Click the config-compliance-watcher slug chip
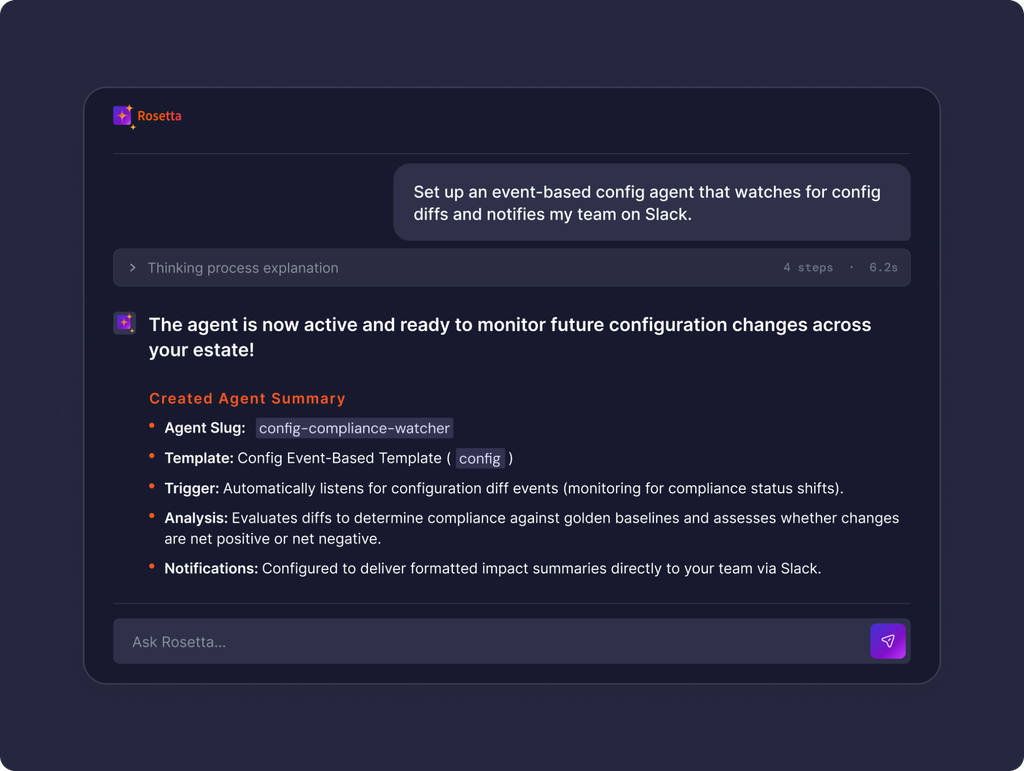Image resolution: width=1024 pixels, height=771 pixels. (x=354, y=428)
